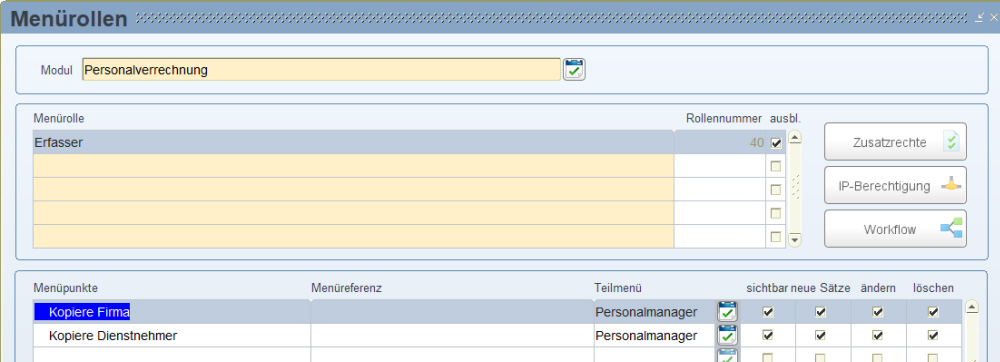Open Zusatzrechte button
This screenshot has height=362, width=1000.
click(895, 142)
